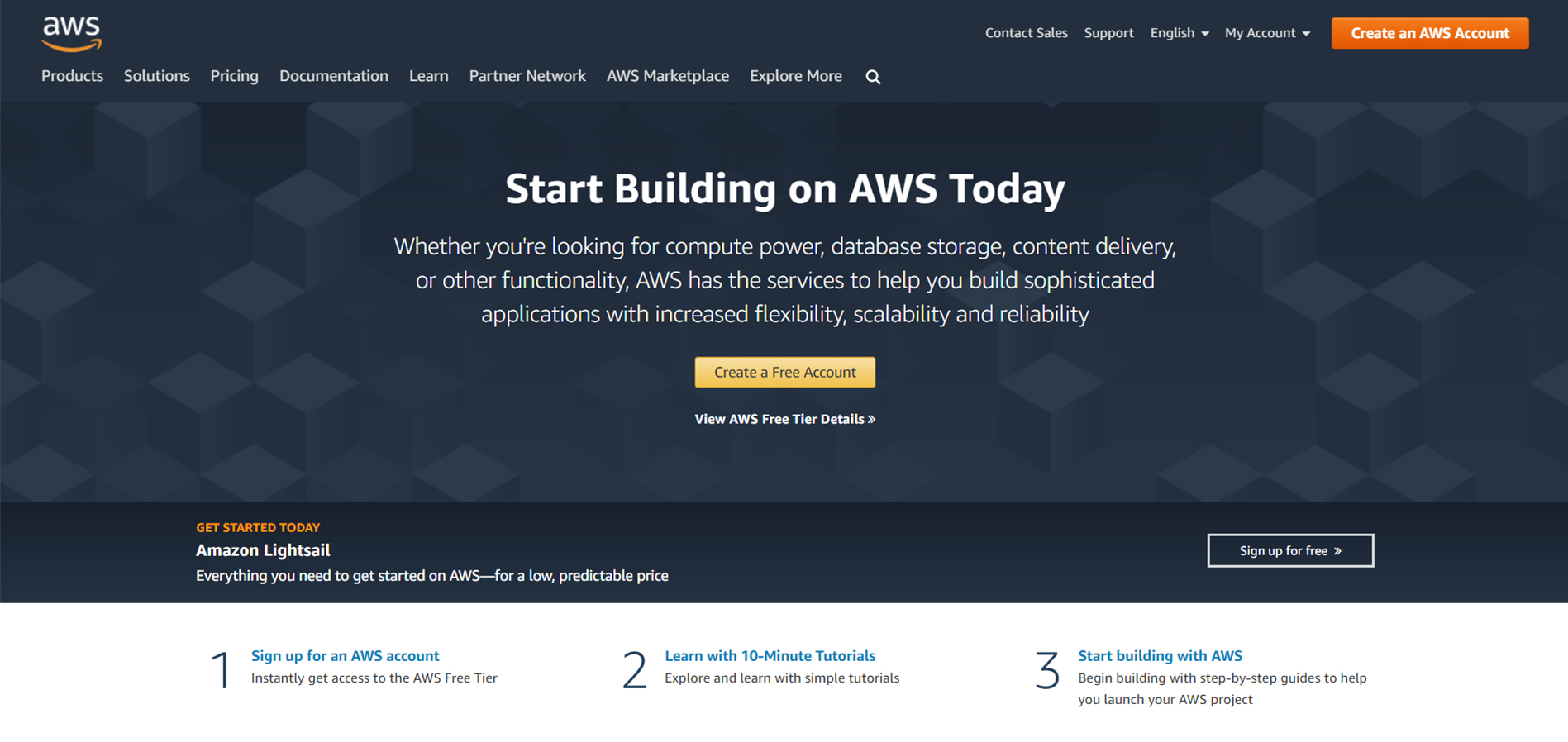The image size is (1568, 742).
Task: Open Documentation from the nav bar
Action: (334, 76)
